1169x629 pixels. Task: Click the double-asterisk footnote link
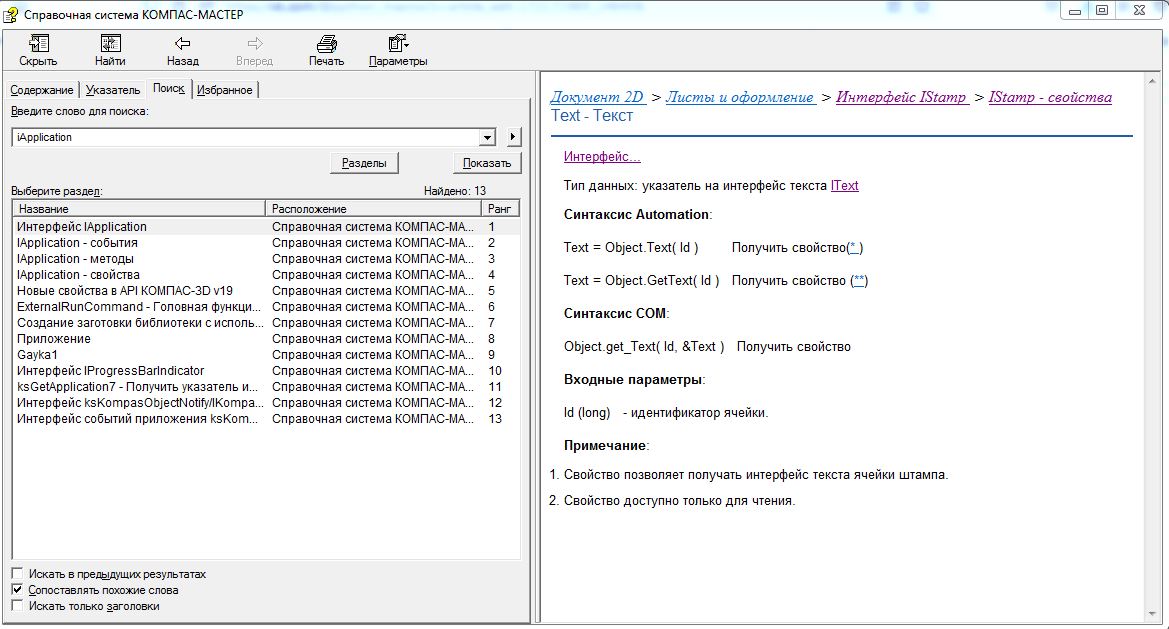coord(860,281)
